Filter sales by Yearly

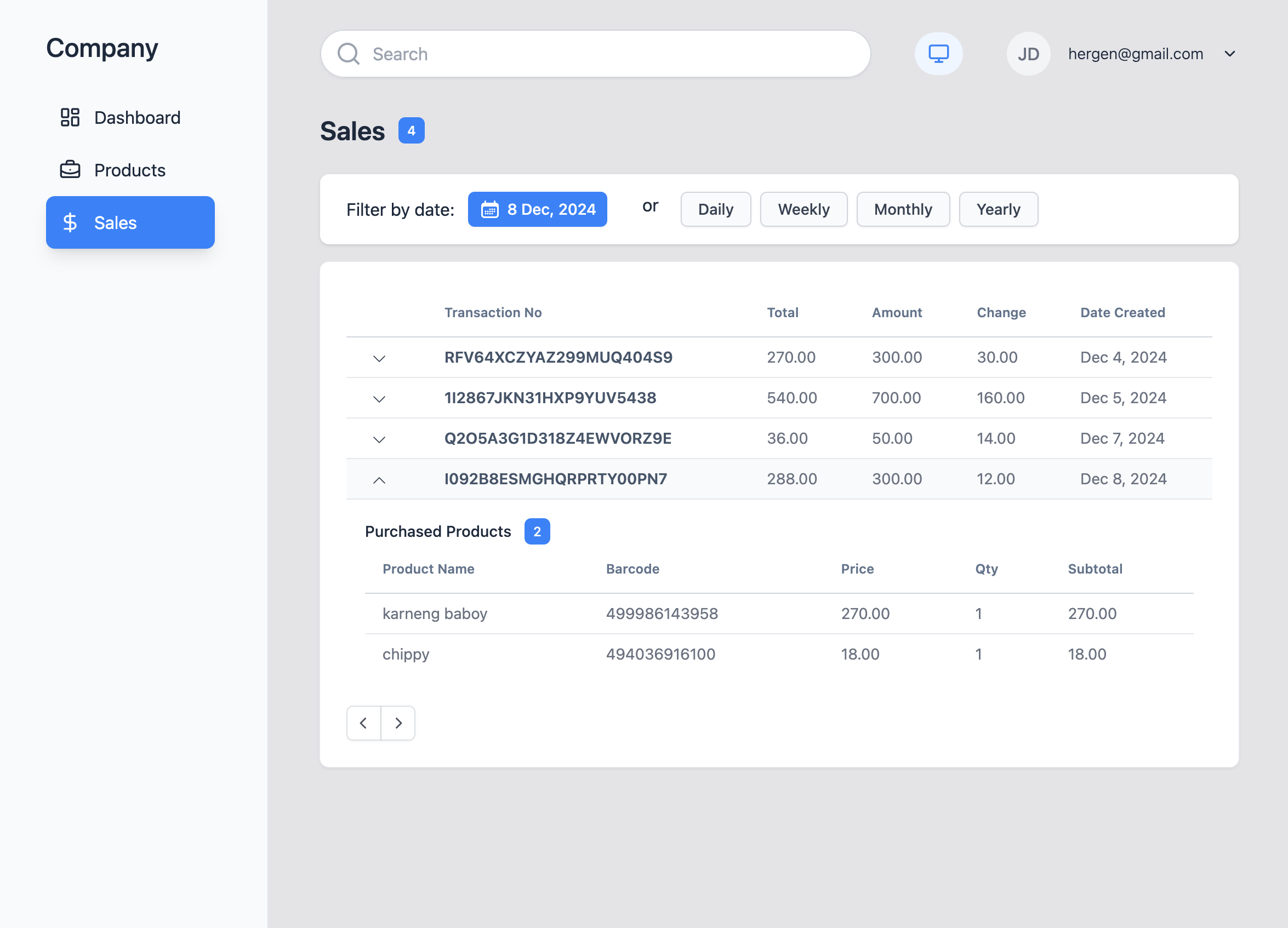tap(999, 209)
